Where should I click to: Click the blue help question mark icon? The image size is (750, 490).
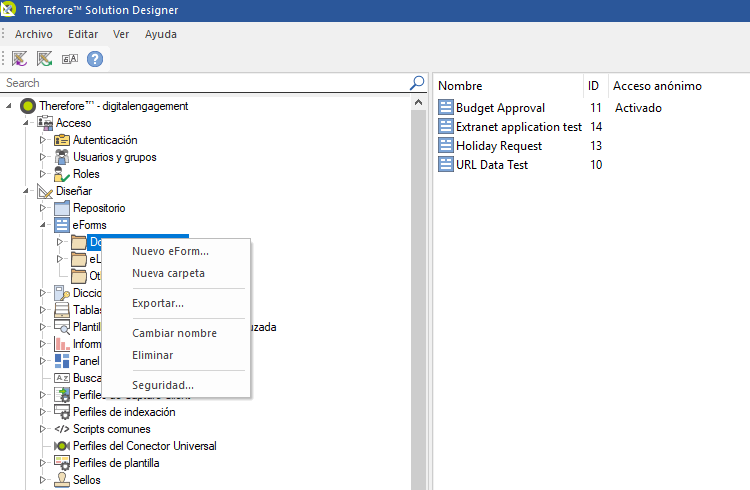(x=95, y=59)
